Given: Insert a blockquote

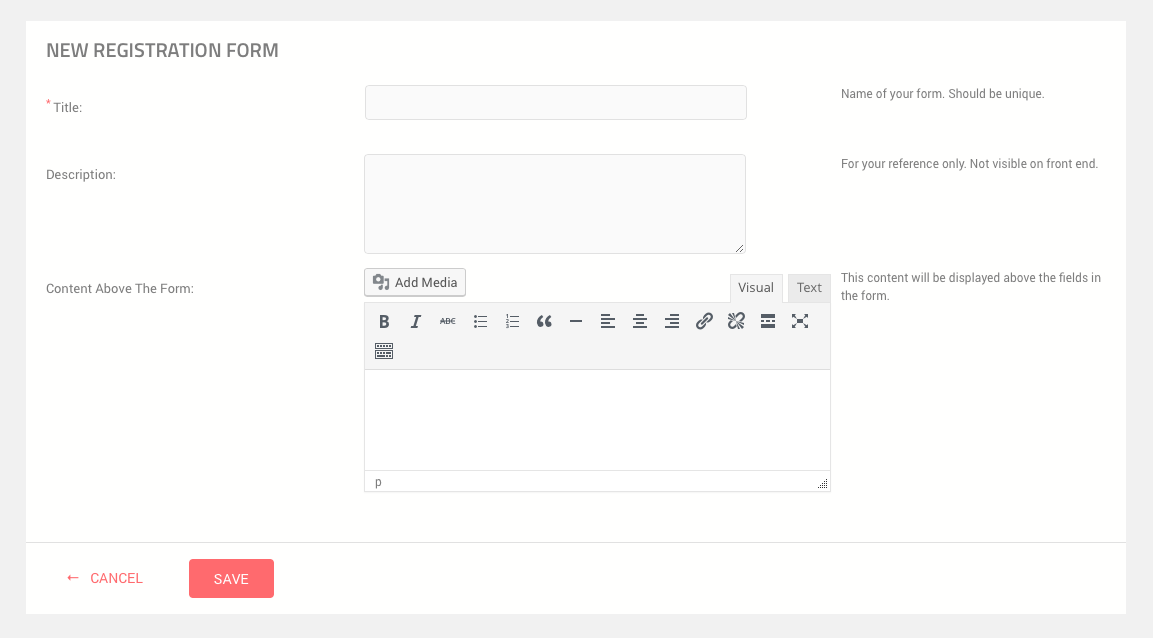Looking at the screenshot, I should pos(544,322).
